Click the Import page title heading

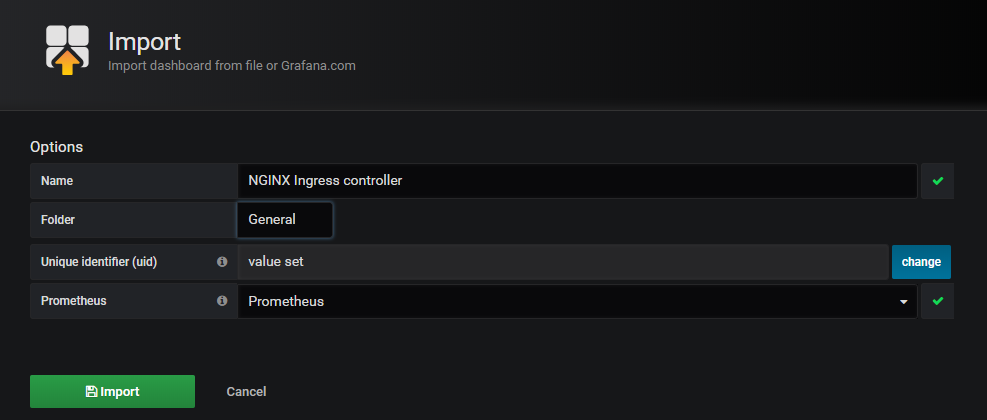(144, 42)
